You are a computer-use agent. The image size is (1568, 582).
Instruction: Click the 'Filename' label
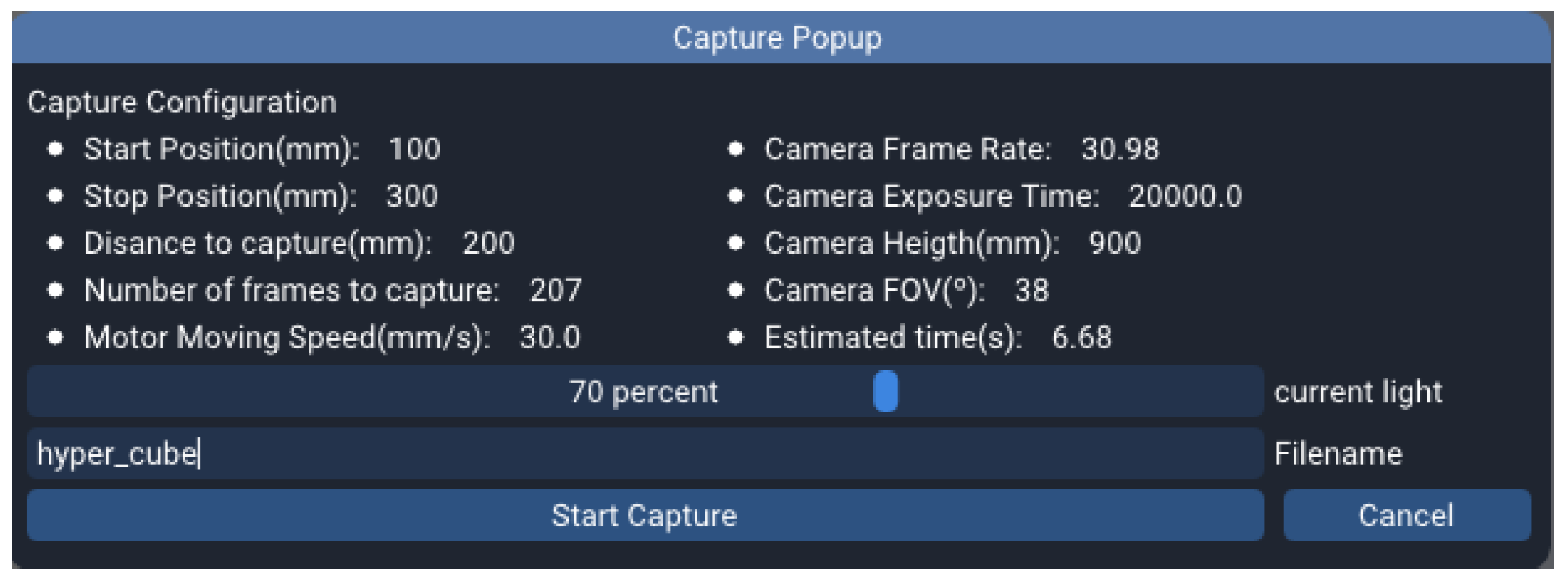point(1338,454)
